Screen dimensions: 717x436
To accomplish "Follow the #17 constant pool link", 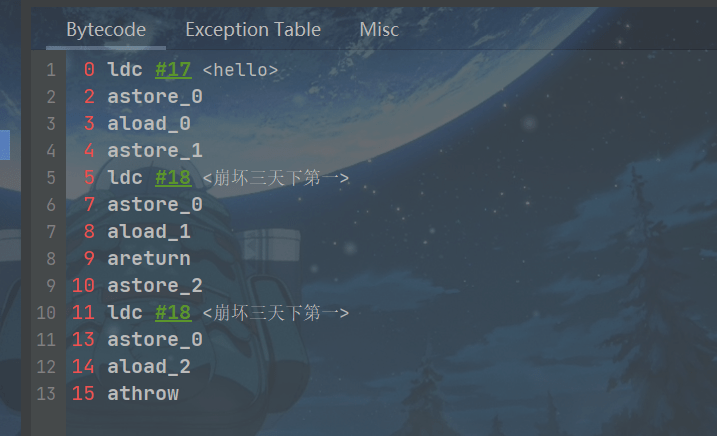I will tap(173, 70).
